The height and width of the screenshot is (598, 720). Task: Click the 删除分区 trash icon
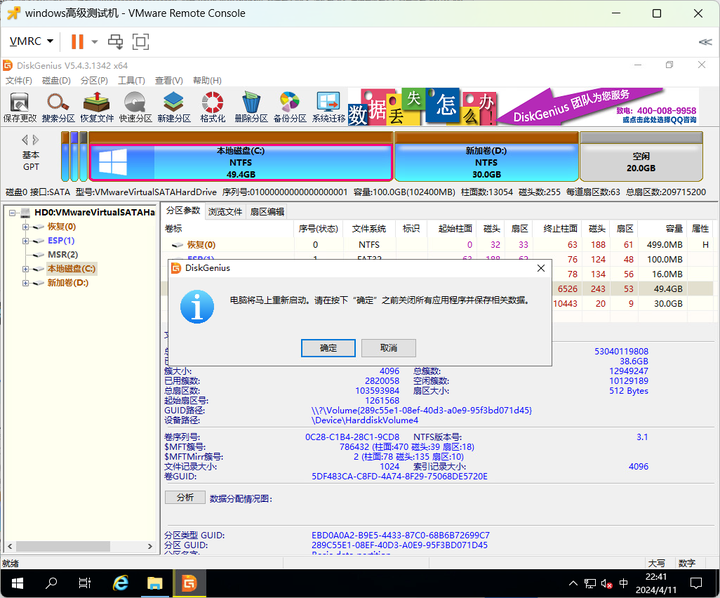[x=251, y=107]
